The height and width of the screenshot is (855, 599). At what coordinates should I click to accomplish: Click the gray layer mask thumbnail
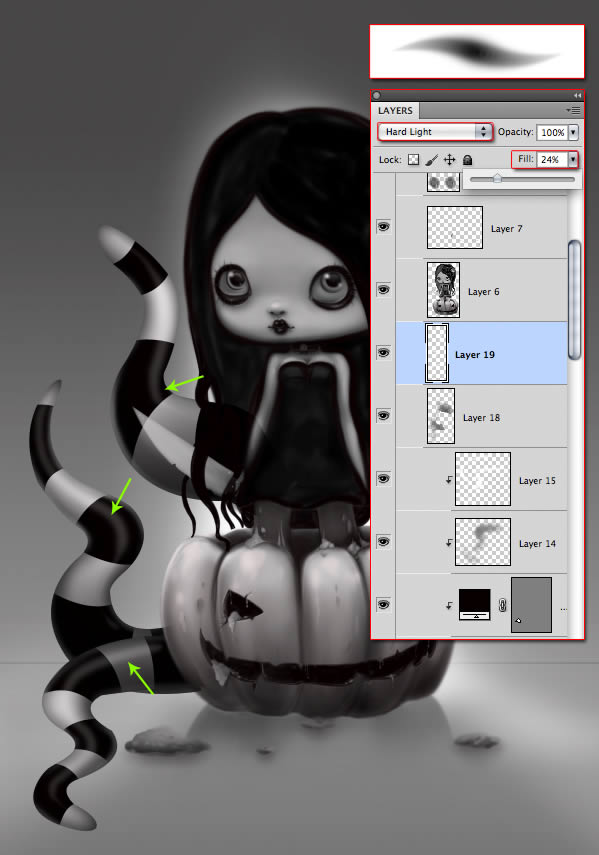click(x=531, y=605)
